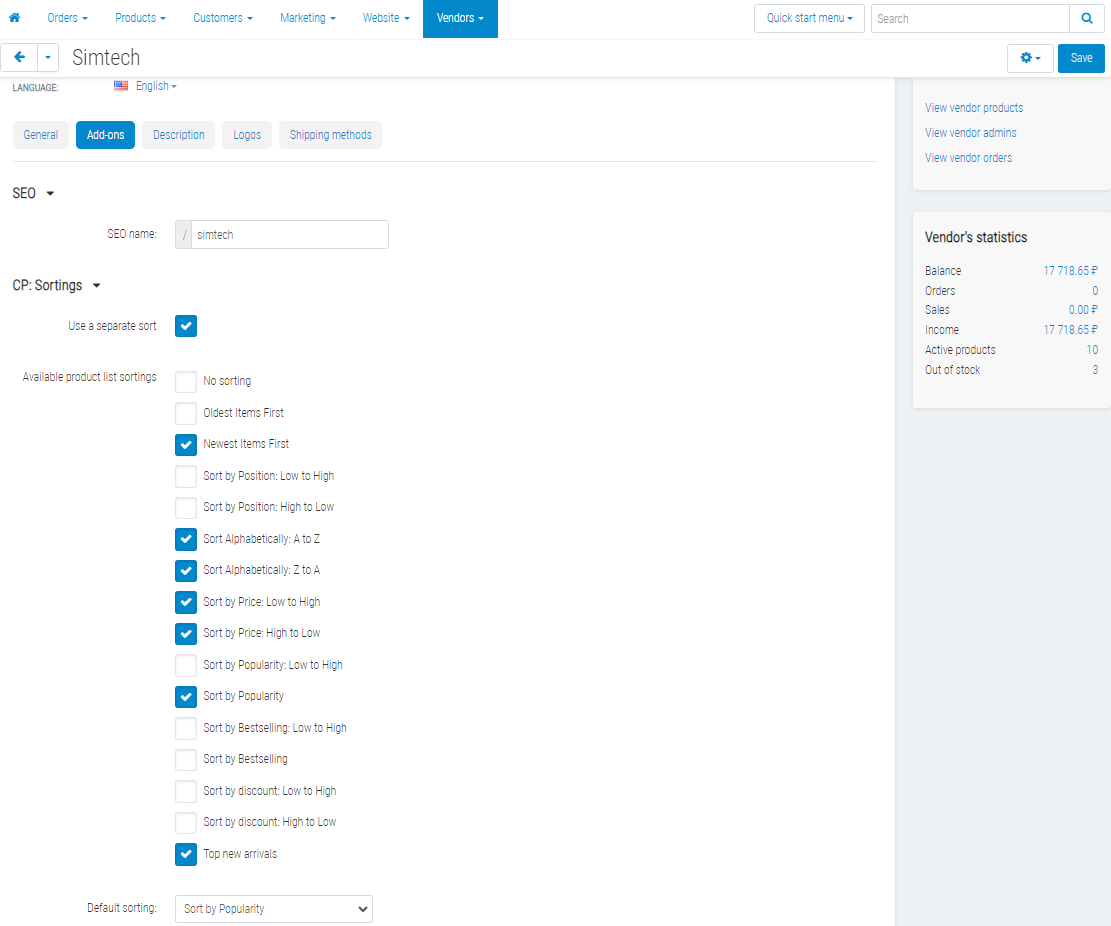Click the US flag language icon
The image size is (1111, 926).
(121, 86)
